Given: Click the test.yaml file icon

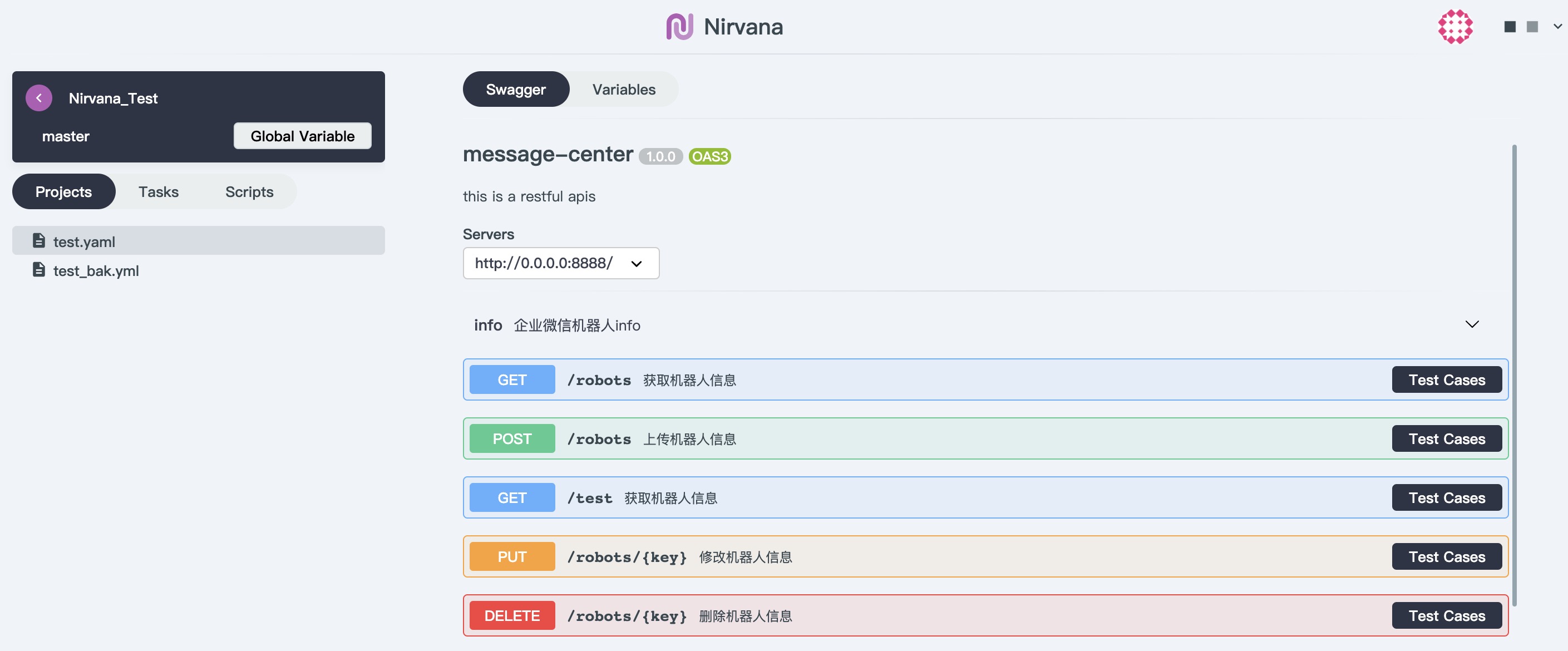Looking at the screenshot, I should click(39, 241).
